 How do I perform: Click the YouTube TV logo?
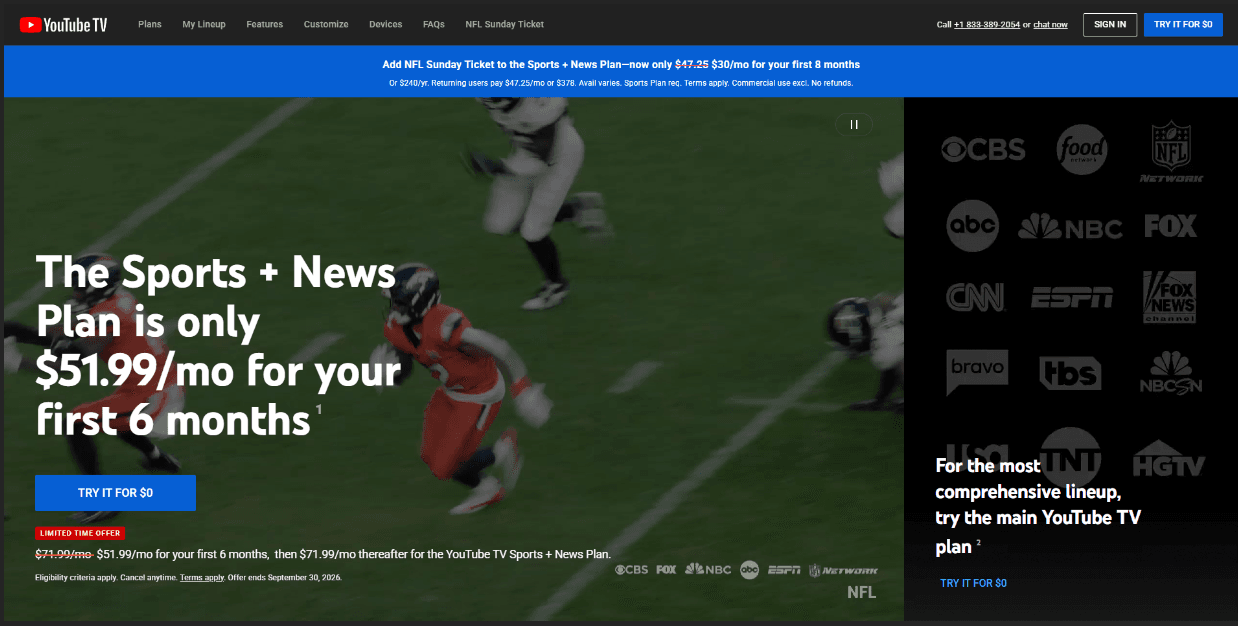tap(63, 24)
